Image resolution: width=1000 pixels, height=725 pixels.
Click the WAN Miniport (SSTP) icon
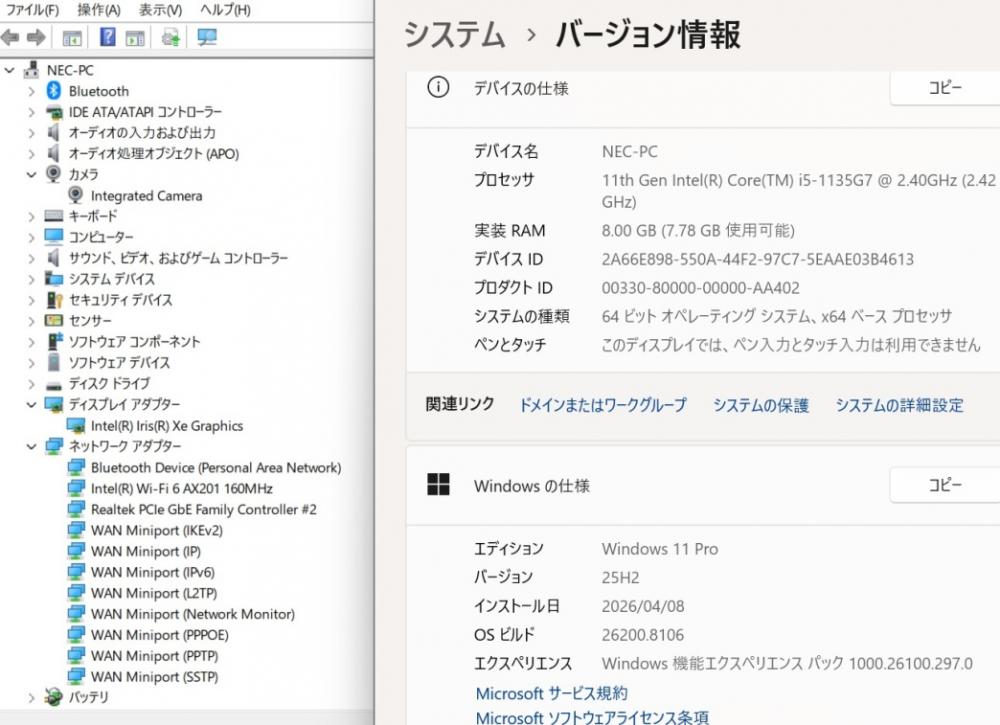(76, 676)
